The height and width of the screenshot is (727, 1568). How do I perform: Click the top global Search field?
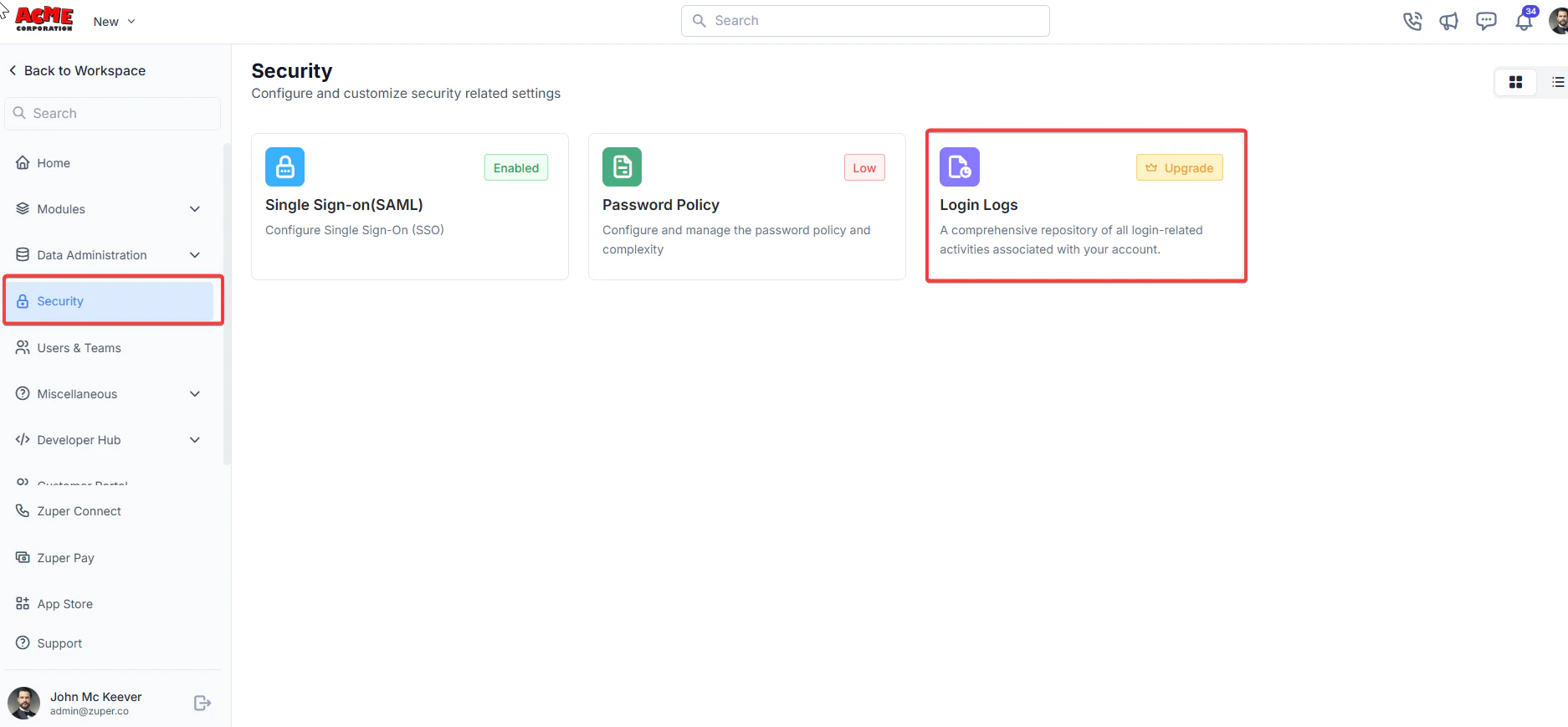click(865, 21)
